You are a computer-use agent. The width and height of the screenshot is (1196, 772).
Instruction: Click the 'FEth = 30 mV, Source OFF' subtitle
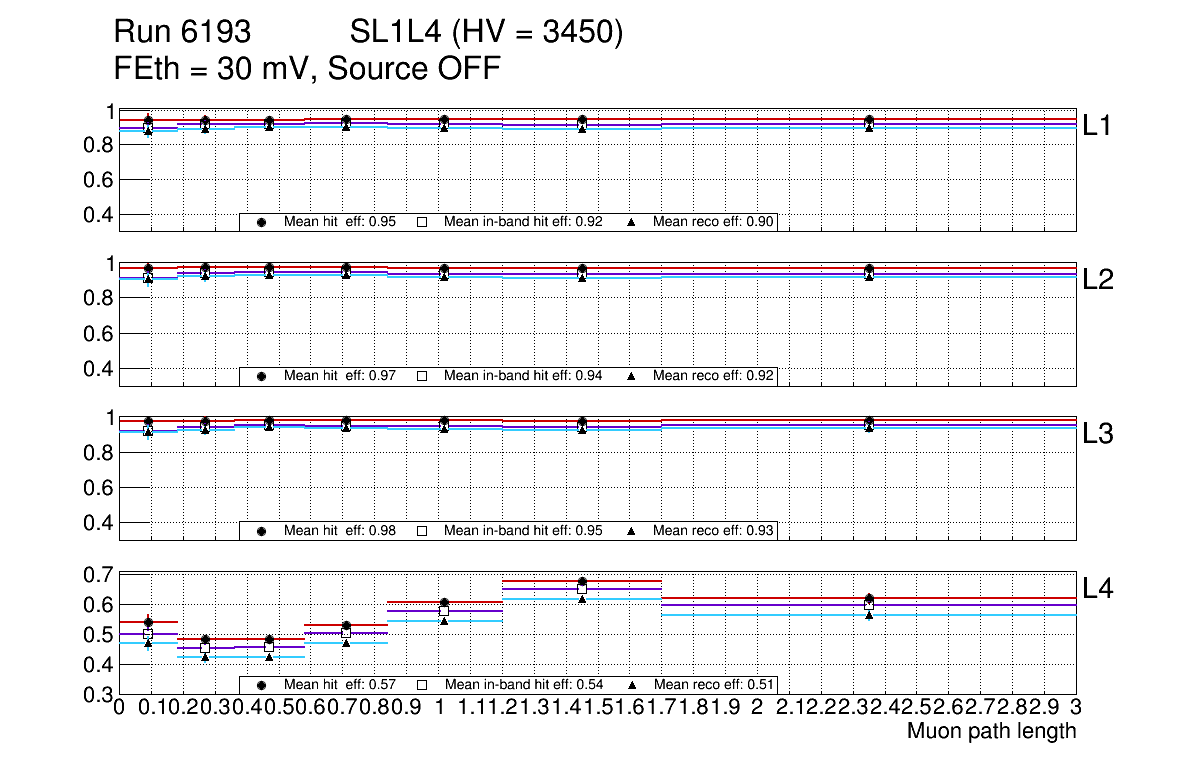pyautogui.click(x=307, y=69)
